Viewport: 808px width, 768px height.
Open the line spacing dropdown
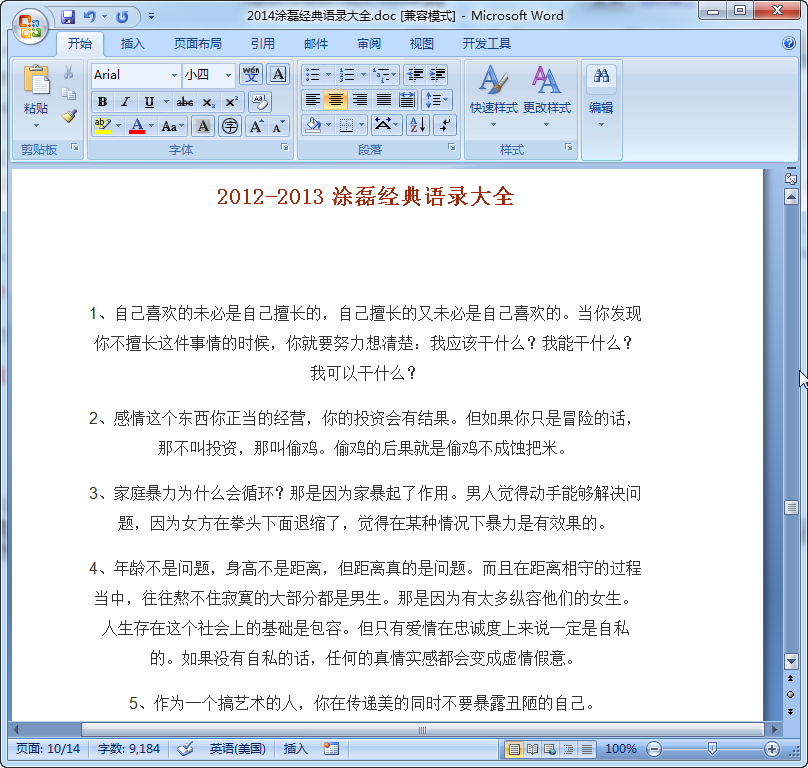437,99
